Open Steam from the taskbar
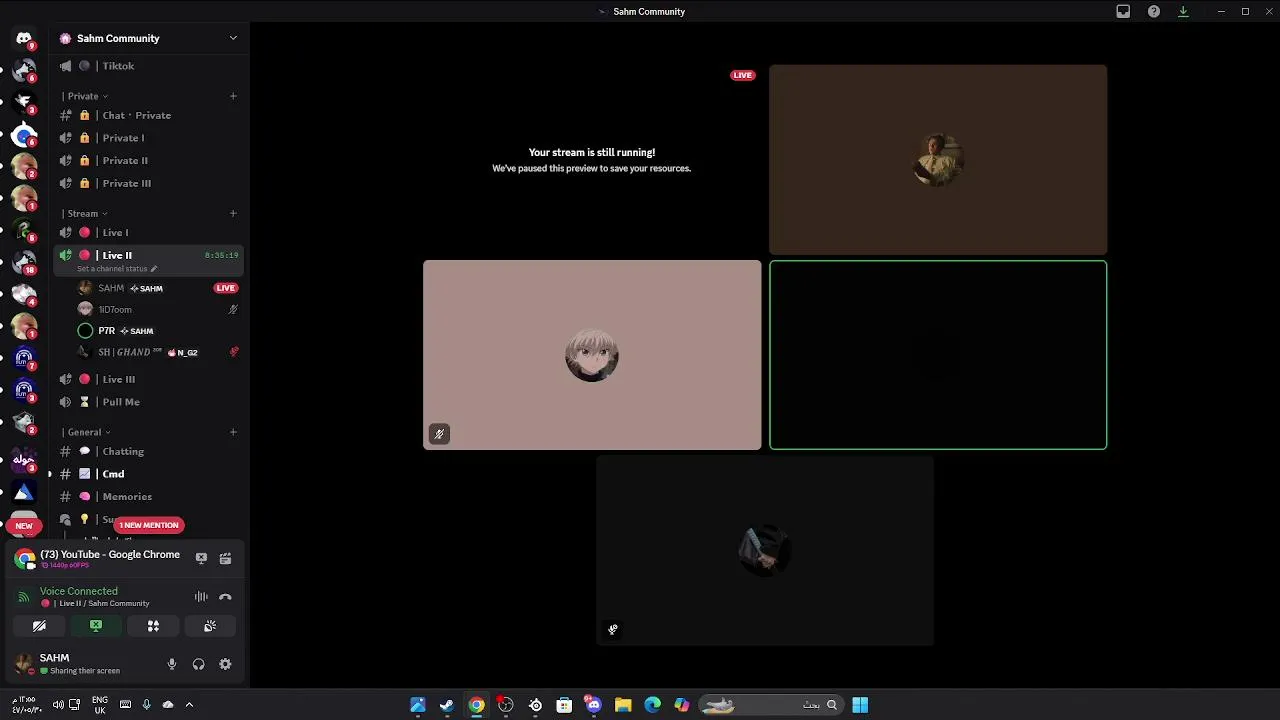 447,705
